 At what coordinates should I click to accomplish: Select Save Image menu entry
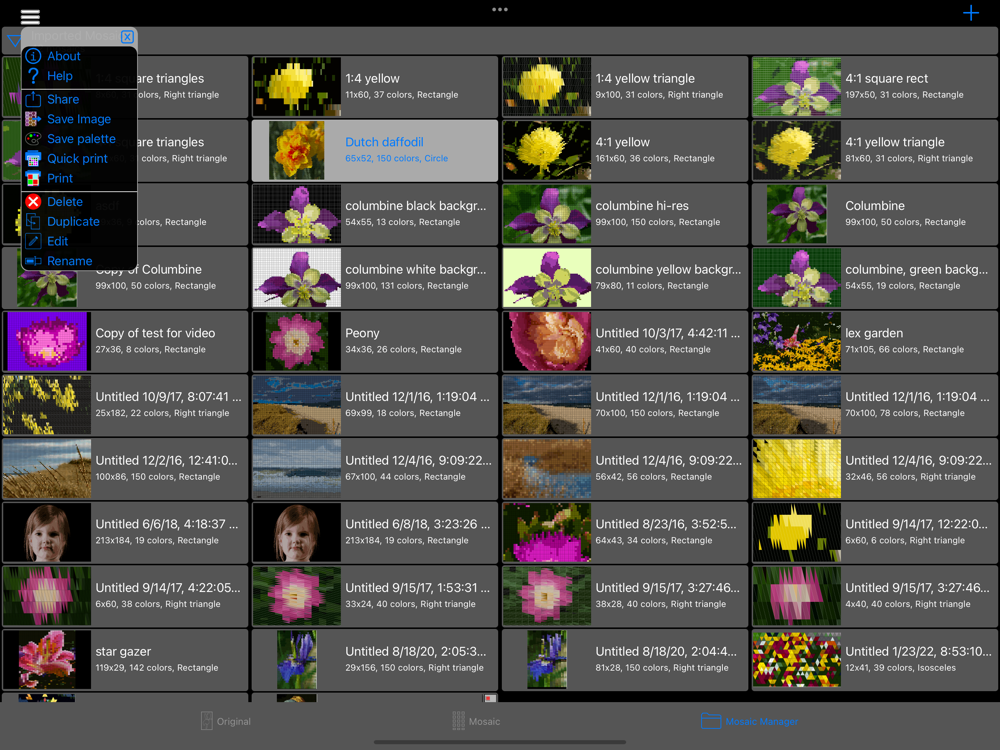[x=79, y=119]
